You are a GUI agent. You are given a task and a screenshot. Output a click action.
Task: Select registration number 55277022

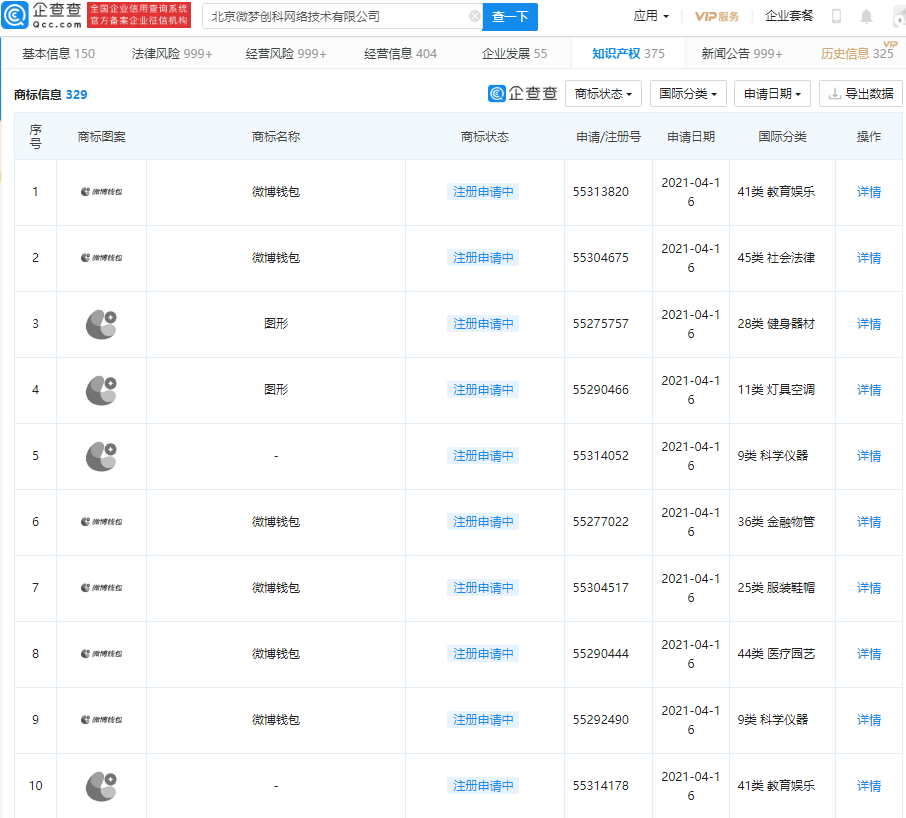[600, 522]
